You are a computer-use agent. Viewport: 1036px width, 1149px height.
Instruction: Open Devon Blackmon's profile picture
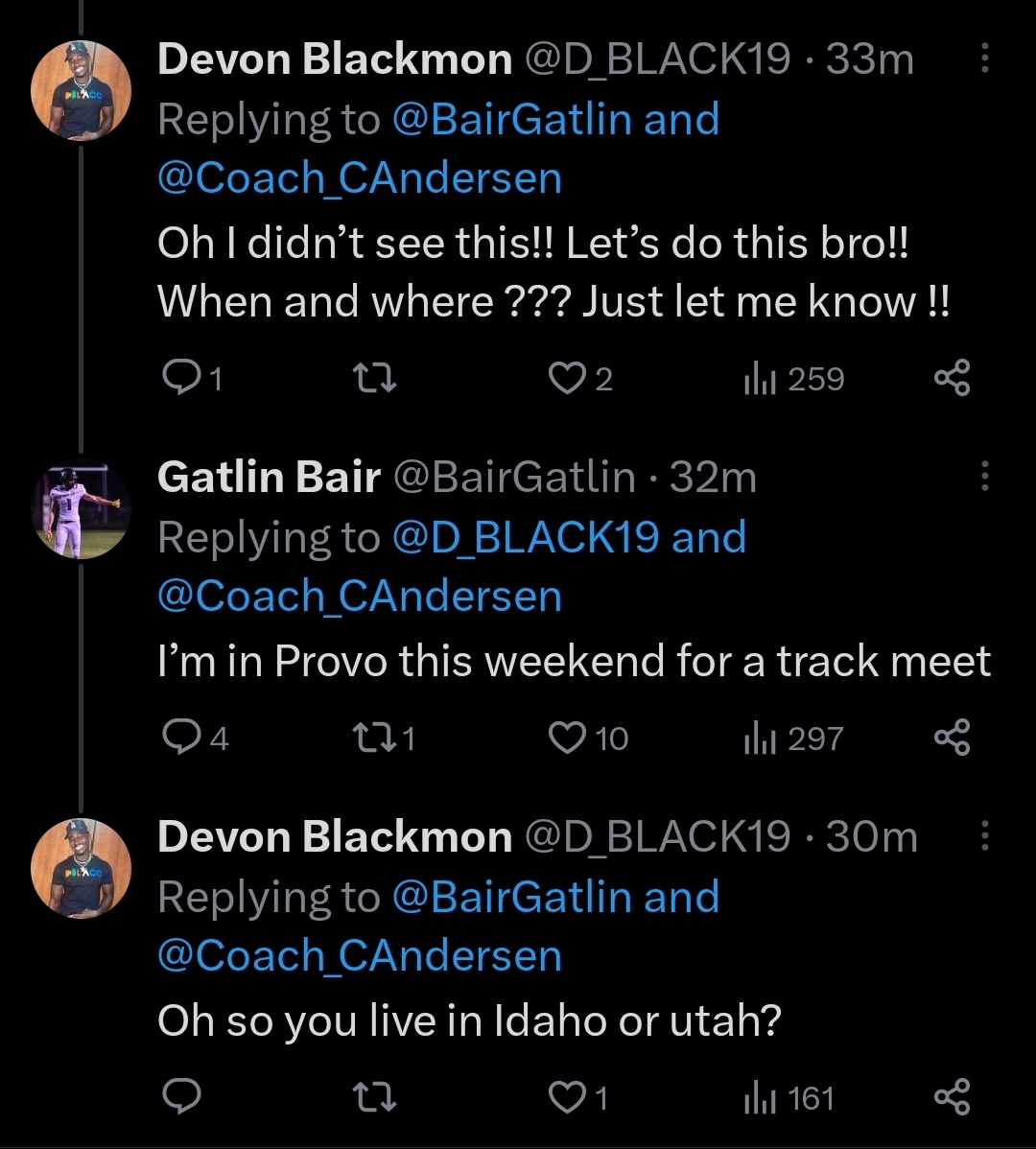point(82,89)
